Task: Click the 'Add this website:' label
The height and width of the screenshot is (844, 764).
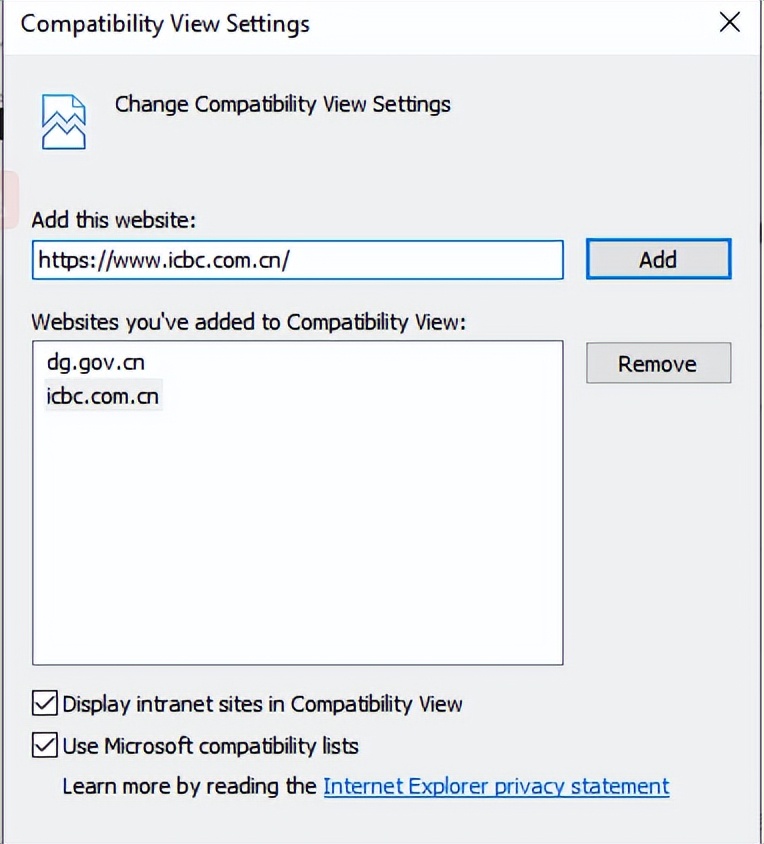Action: [x=113, y=219]
